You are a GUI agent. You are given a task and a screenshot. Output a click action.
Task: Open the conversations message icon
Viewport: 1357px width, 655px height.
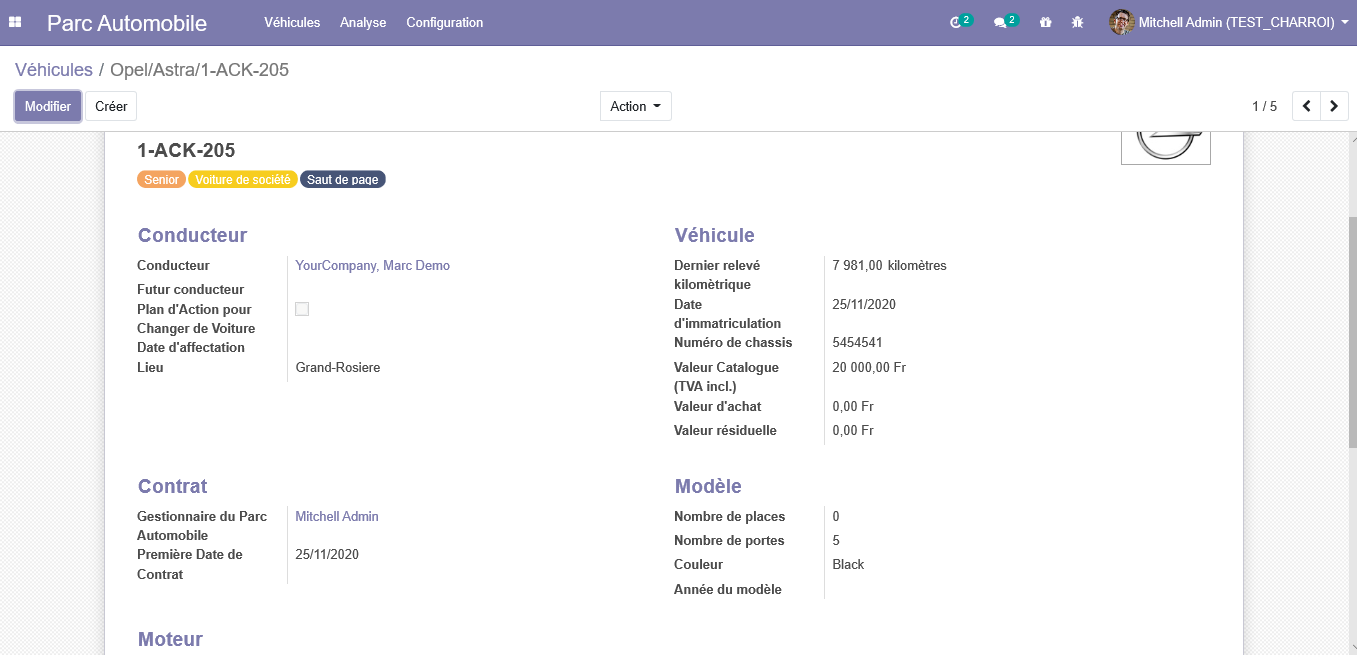[1002, 22]
